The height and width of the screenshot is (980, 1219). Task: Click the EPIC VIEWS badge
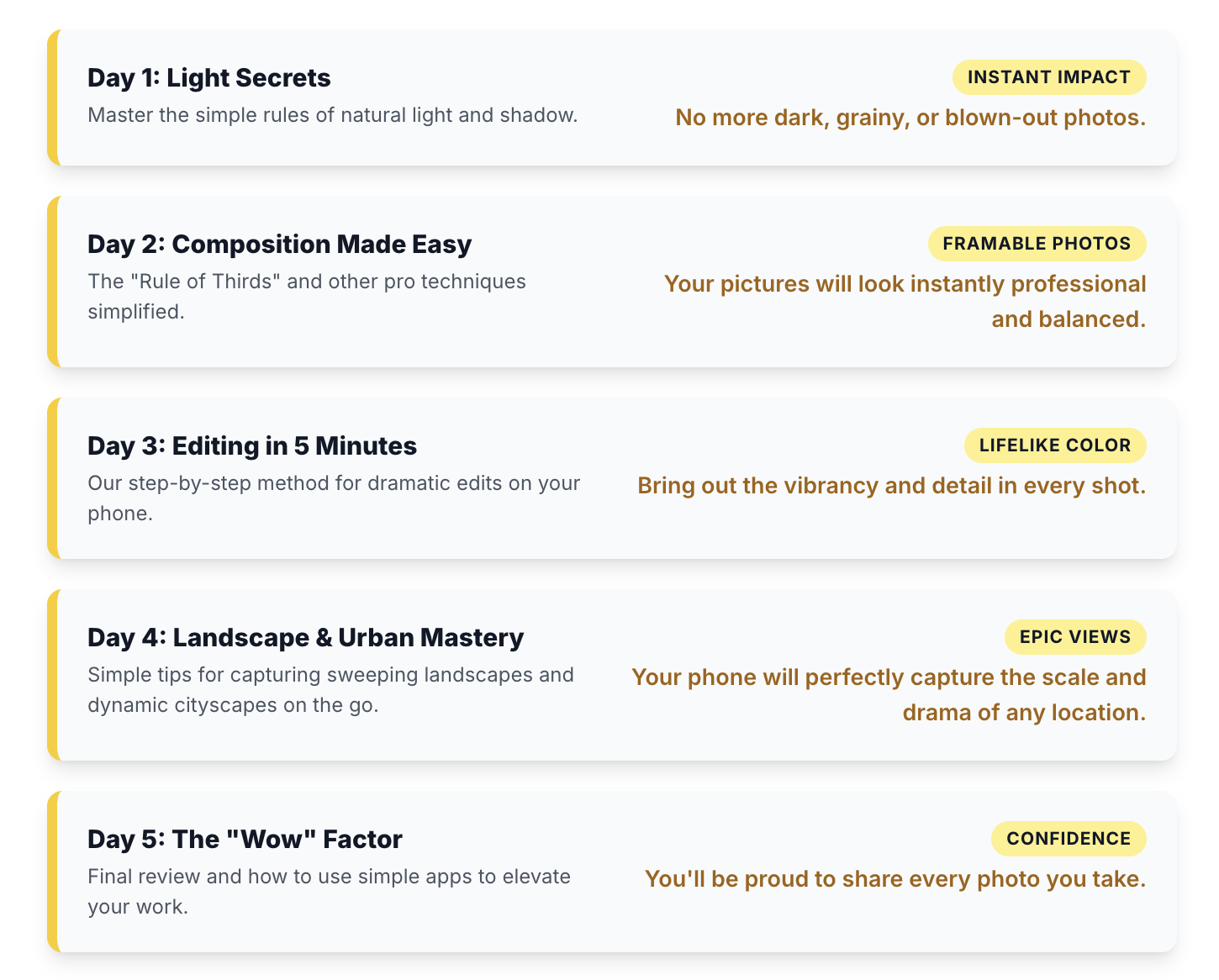[1074, 637]
